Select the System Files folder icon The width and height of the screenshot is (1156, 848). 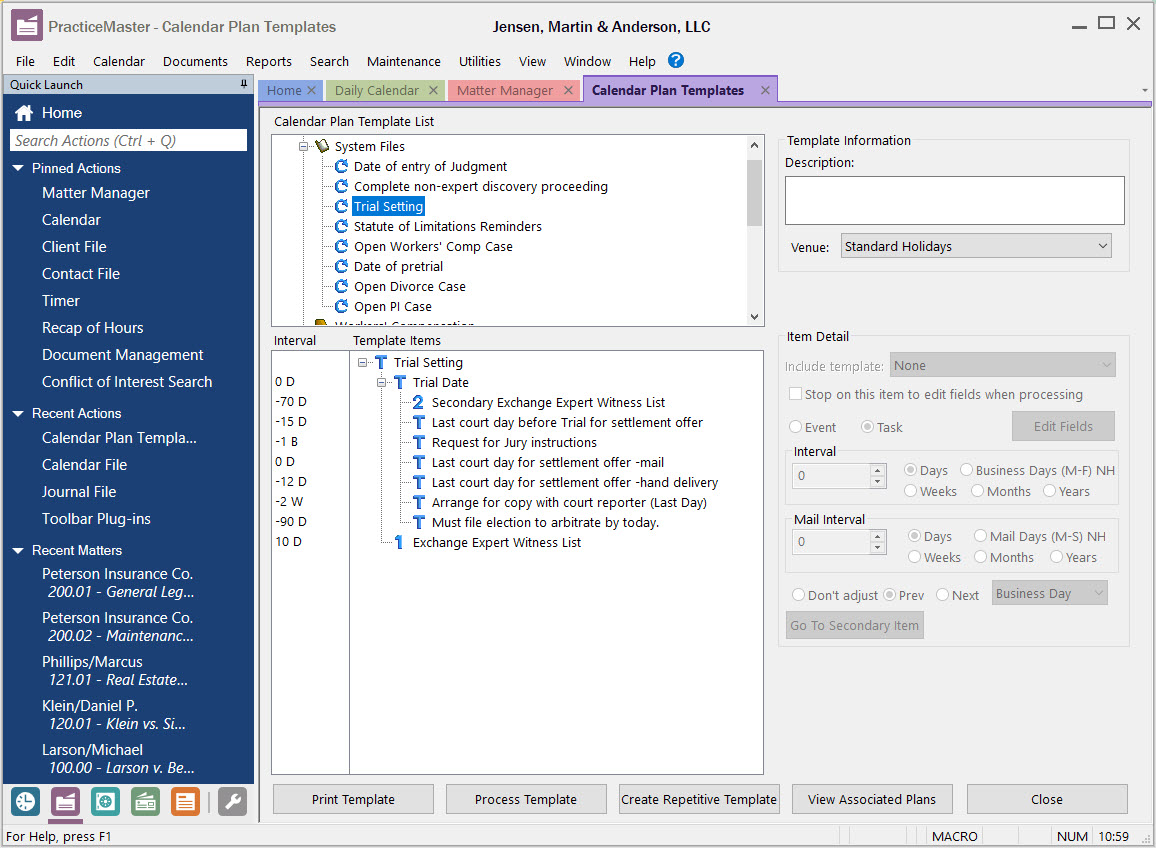[x=322, y=146]
